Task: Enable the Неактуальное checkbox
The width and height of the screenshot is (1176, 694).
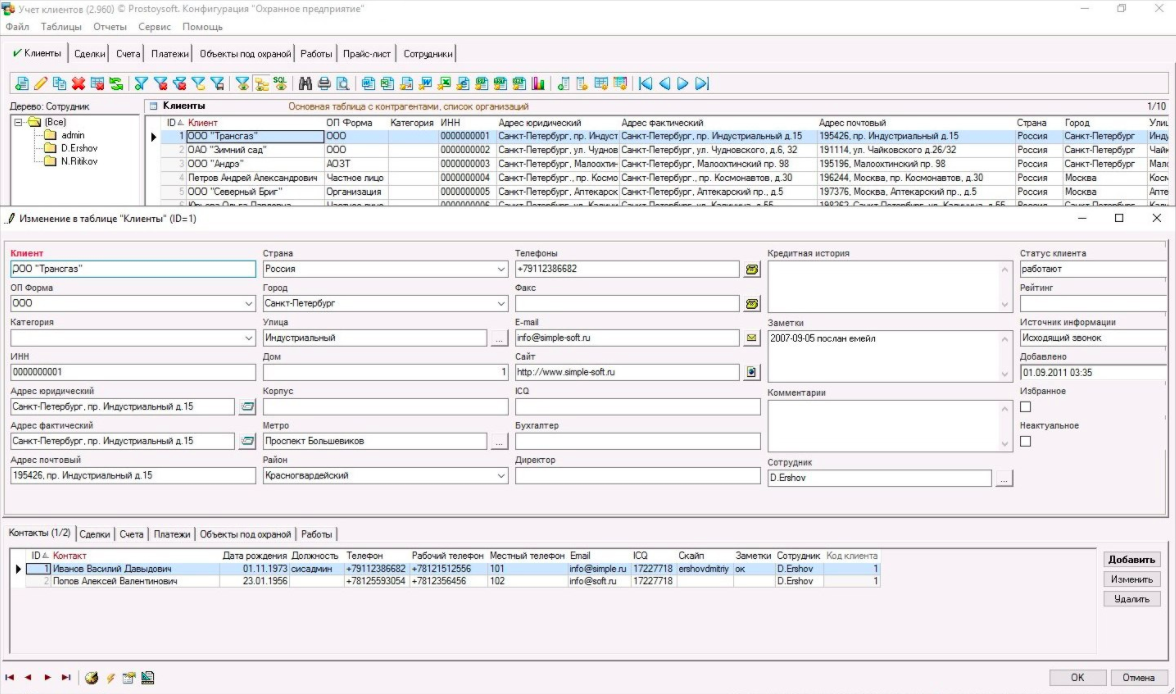Action: pos(1025,442)
